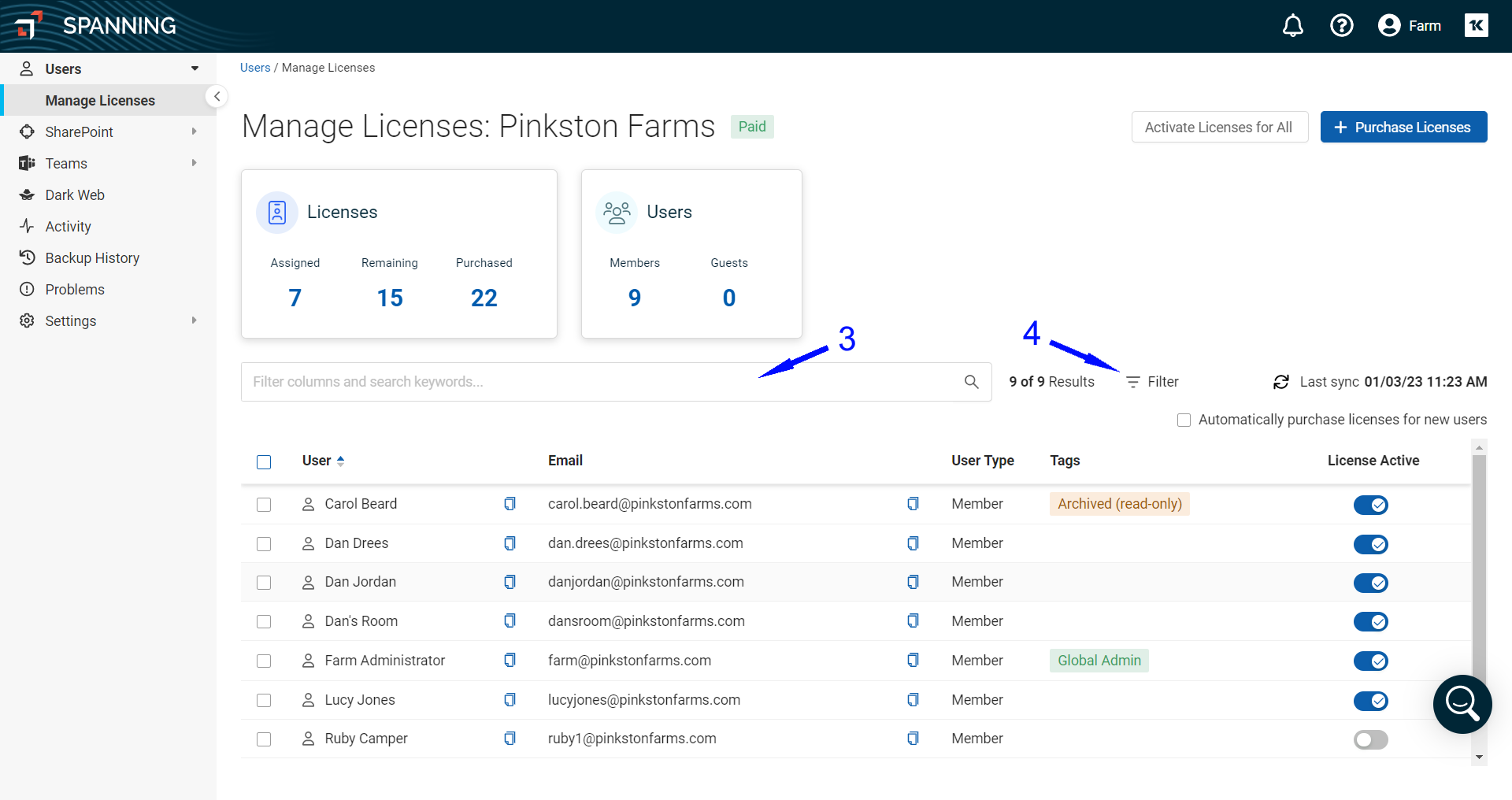Open the notifications bell
The image size is (1512, 800).
point(1292,25)
